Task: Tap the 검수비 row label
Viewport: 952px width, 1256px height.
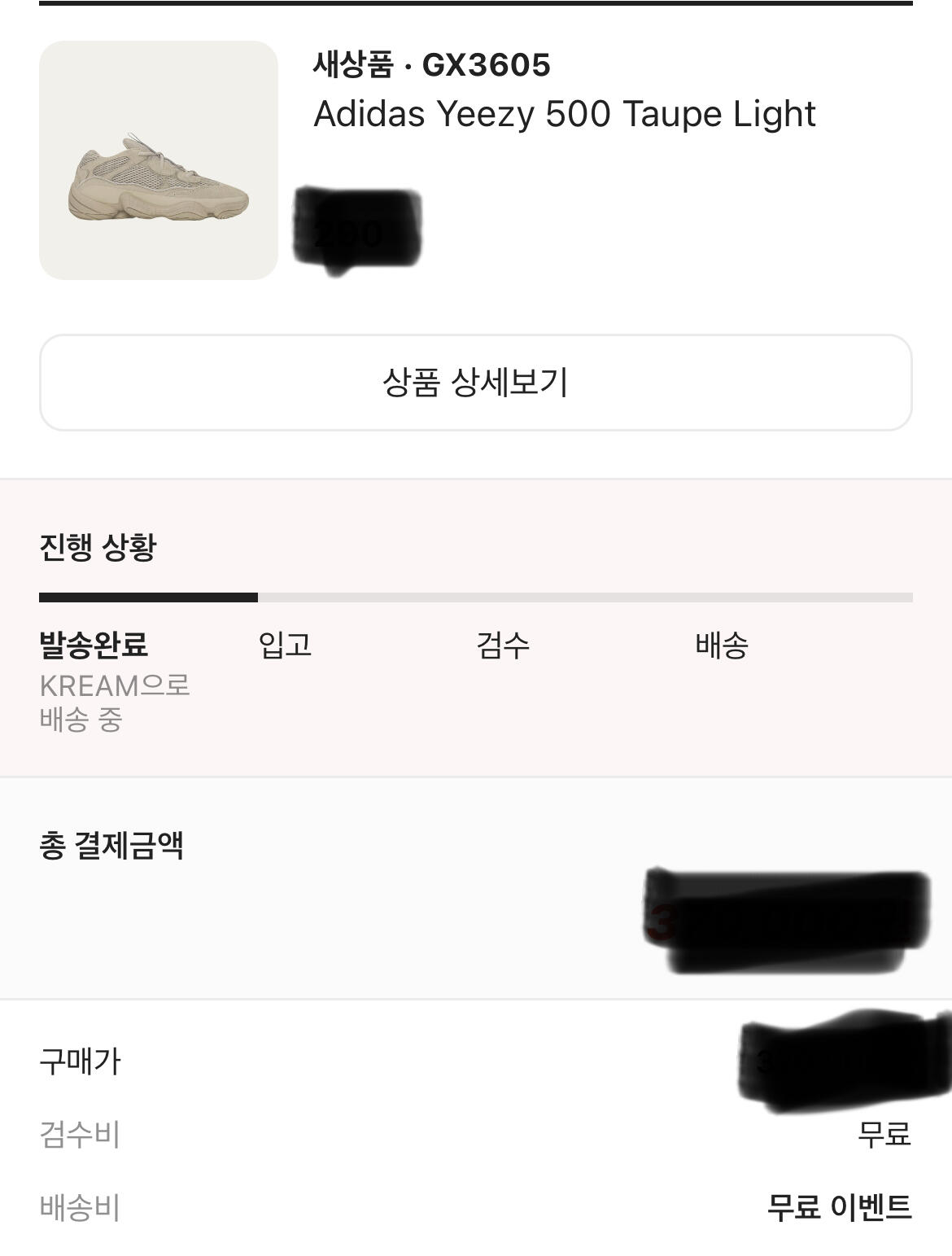Action: (x=80, y=1134)
